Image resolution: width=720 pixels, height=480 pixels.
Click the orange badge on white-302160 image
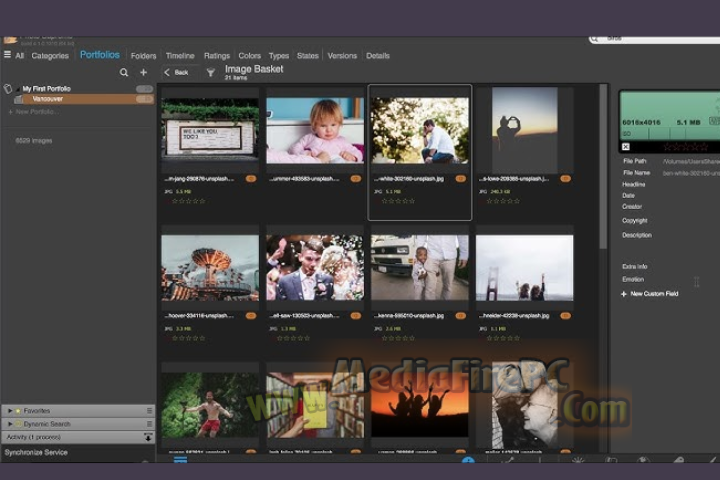coord(461,179)
